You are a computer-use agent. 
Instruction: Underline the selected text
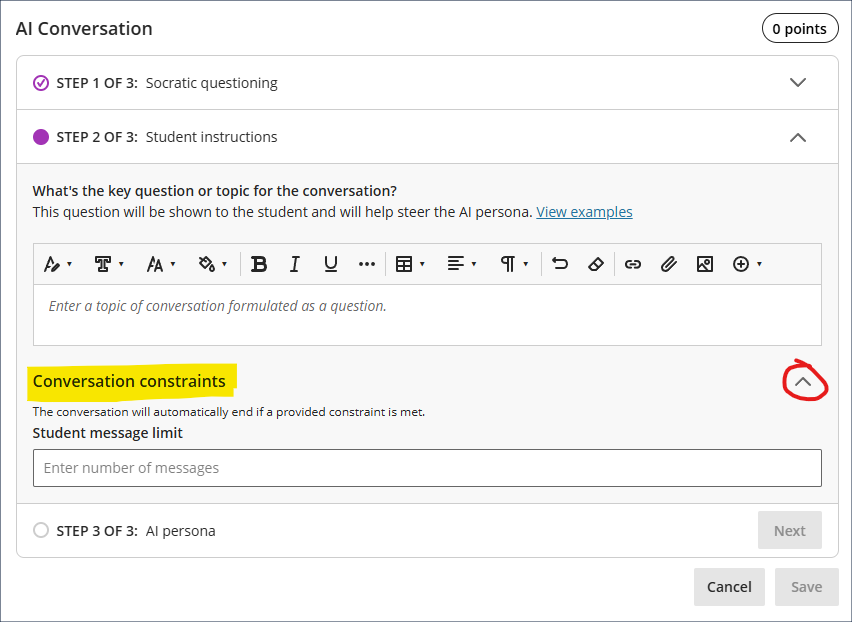click(x=330, y=264)
